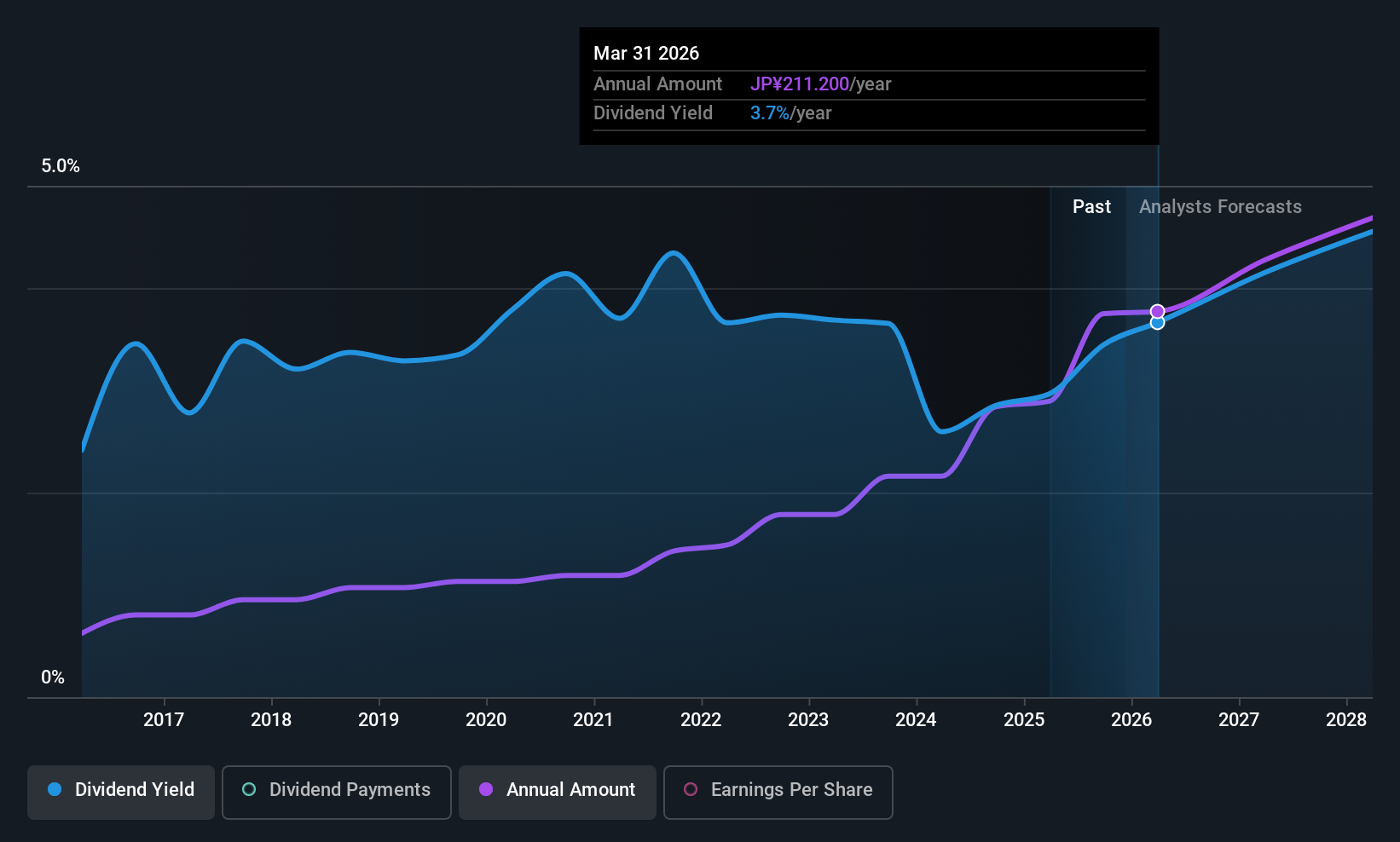Image resolution: width=1400 pixels, height=842 pixels.
Task: Click the hollow Earnings Per Share circle
Action: [x=691, y=790]
